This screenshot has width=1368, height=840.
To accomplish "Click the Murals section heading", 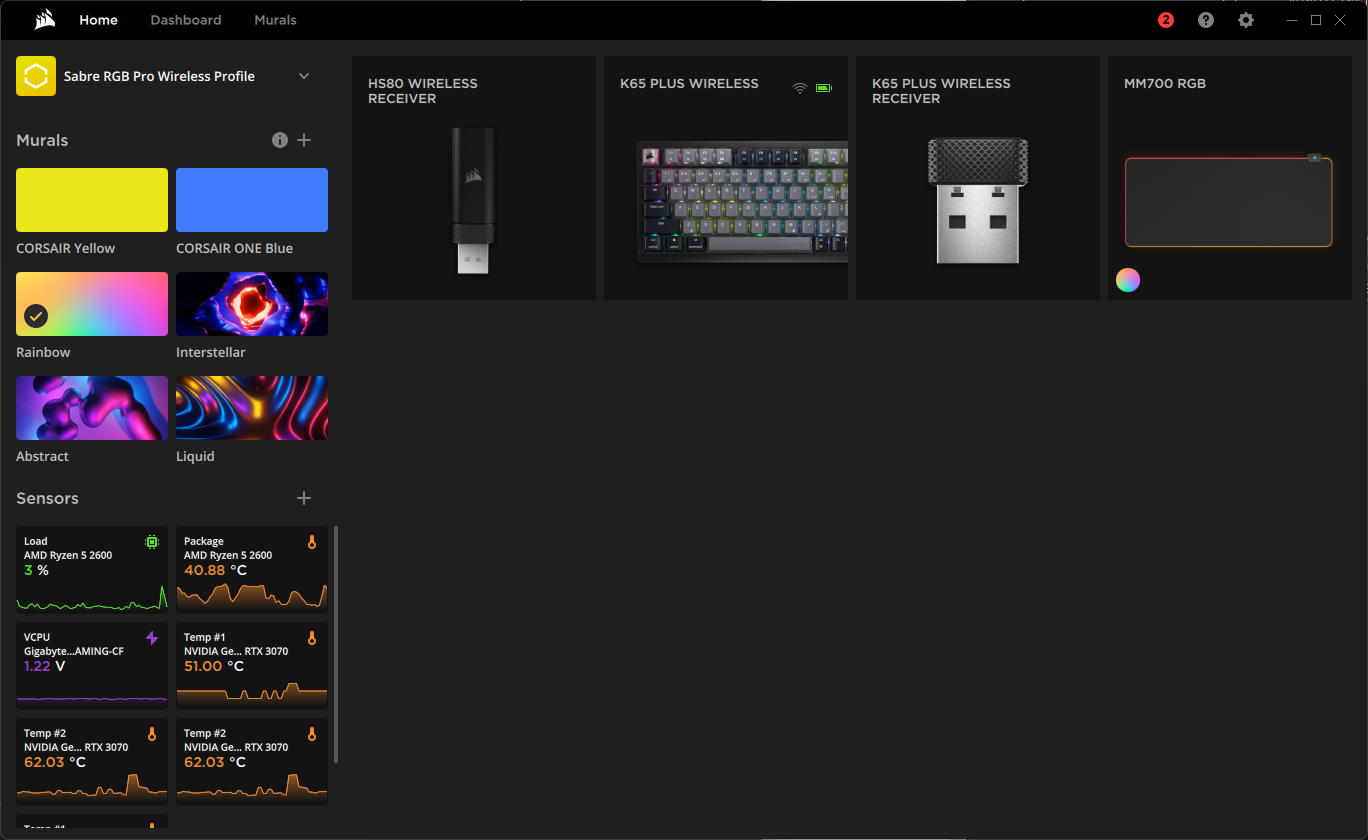I will (x=42, y=140).
